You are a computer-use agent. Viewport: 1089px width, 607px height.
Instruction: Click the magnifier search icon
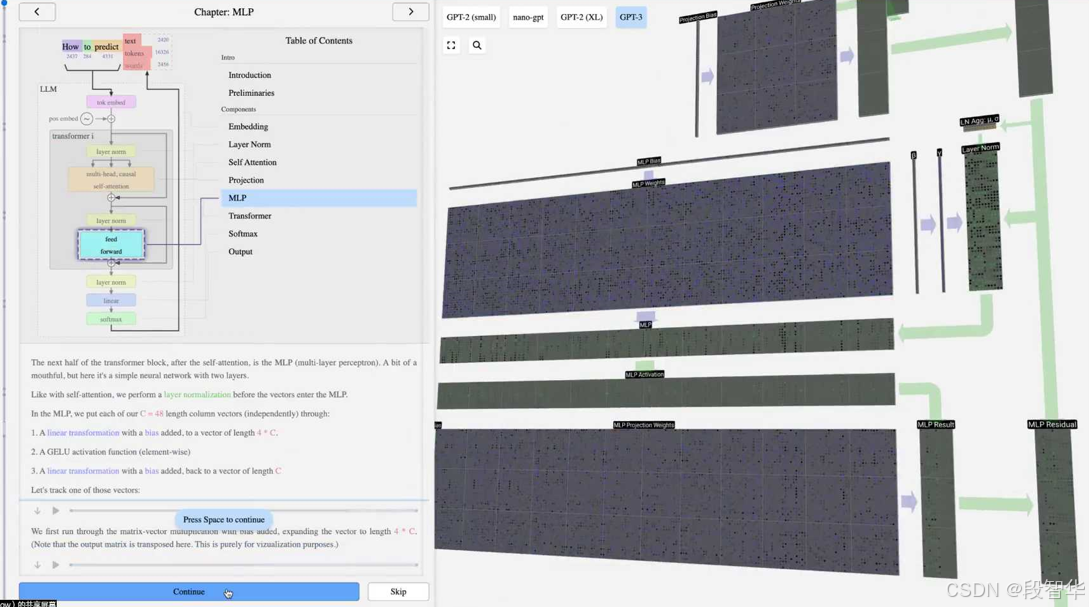(x=477, y=45)
